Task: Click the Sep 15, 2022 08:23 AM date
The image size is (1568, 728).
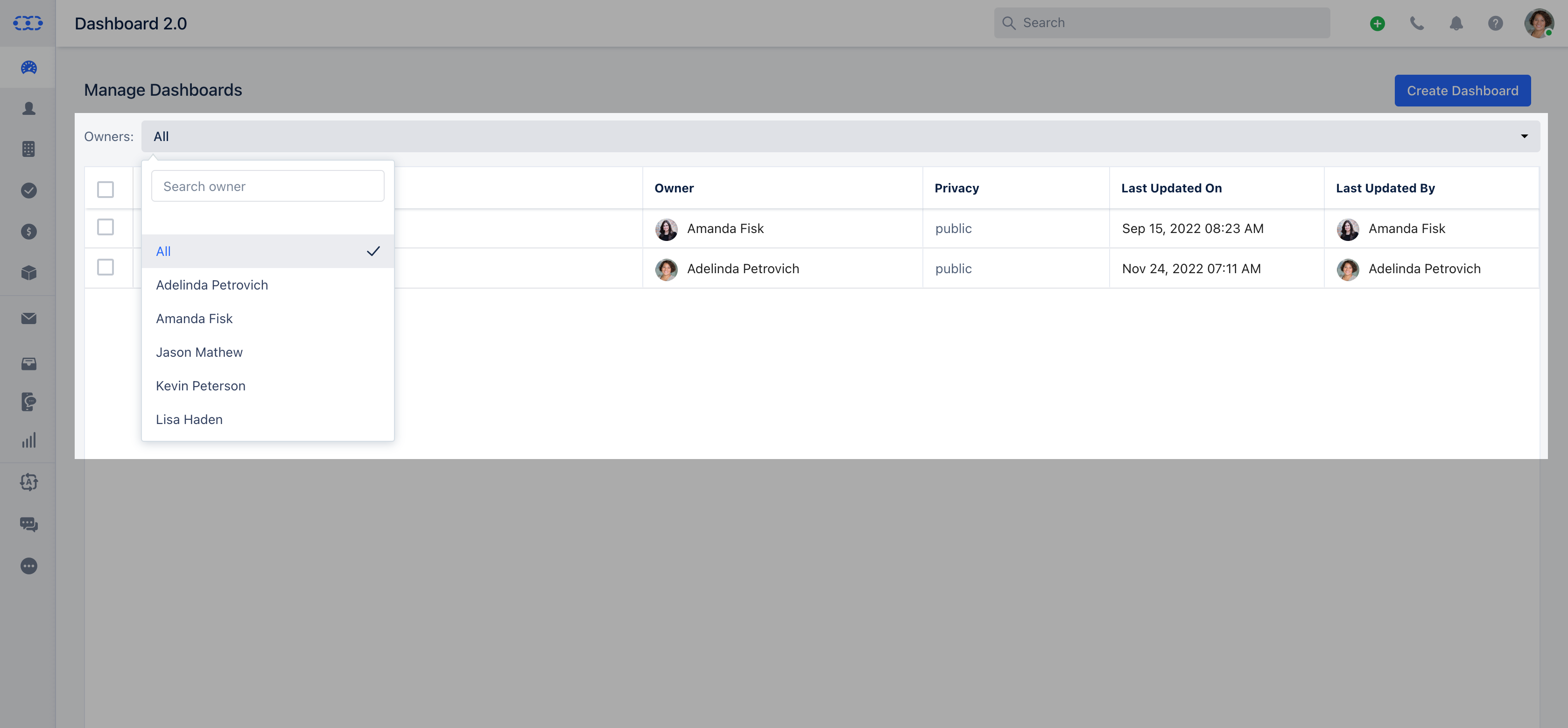Action: pos(1192,228)
